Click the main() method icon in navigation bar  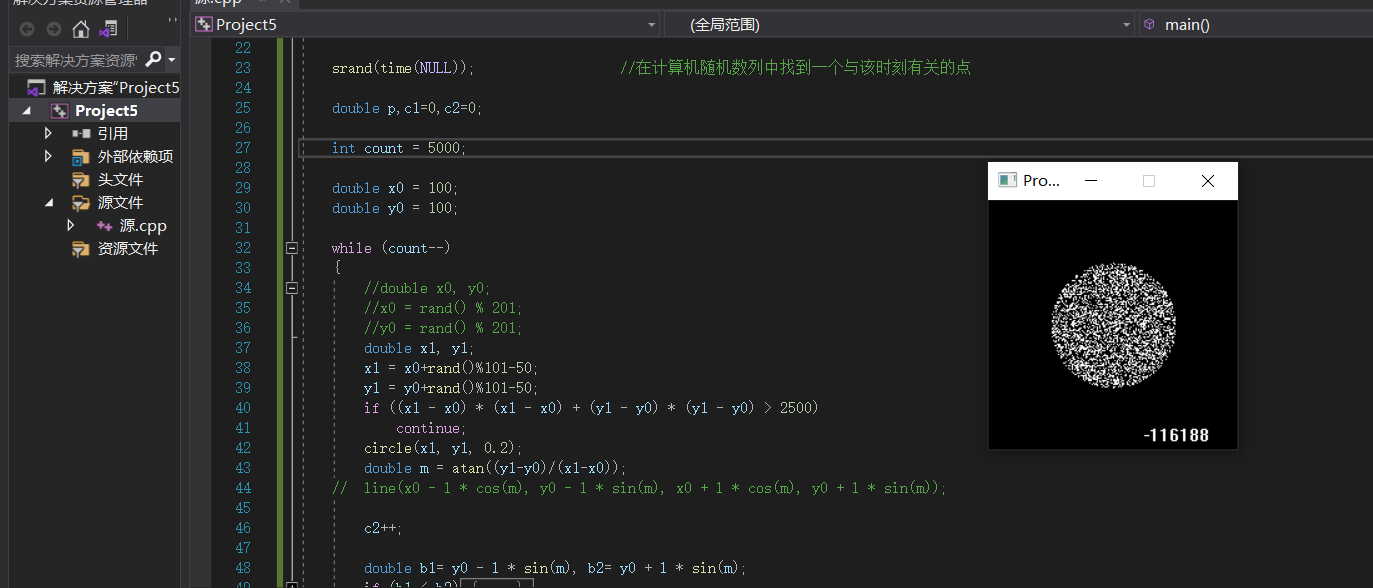pos(1150,23)
